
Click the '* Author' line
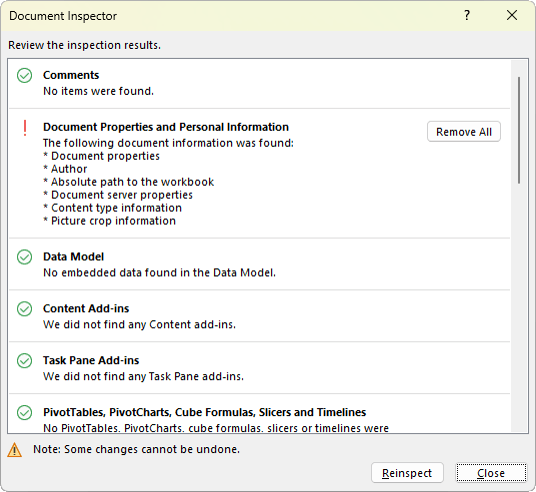pos(65,169)
